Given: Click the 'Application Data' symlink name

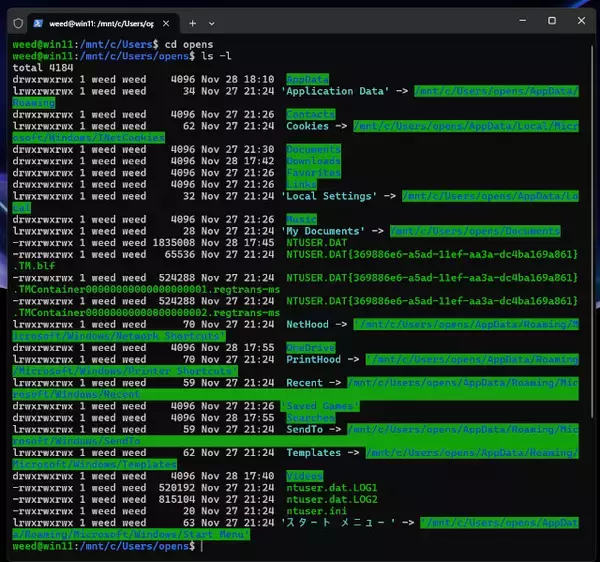Looking at the screenshot, I should (x=336, y=91).
